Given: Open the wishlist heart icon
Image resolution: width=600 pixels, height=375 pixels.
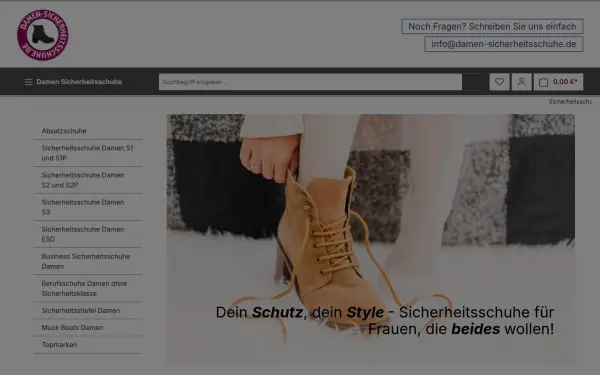Looking at the screenshot, I should pyautogui.click(x=499, y=82).
